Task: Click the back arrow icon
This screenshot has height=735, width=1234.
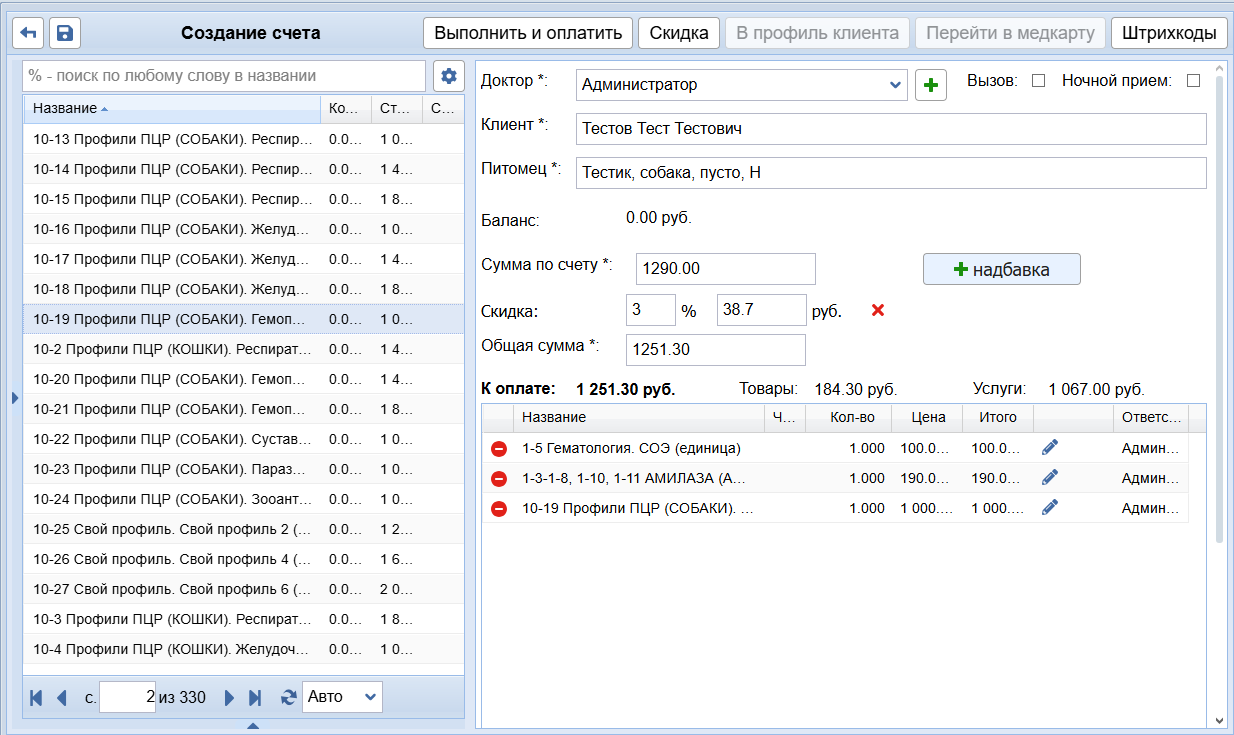Action: tap(28, 33)
